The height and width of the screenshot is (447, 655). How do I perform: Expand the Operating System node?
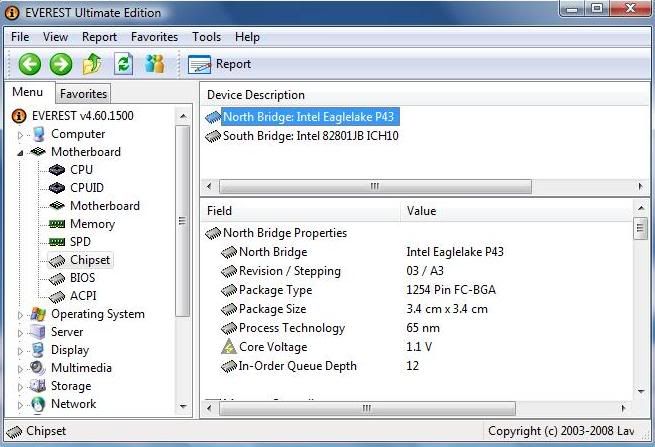tap(20, 315)
